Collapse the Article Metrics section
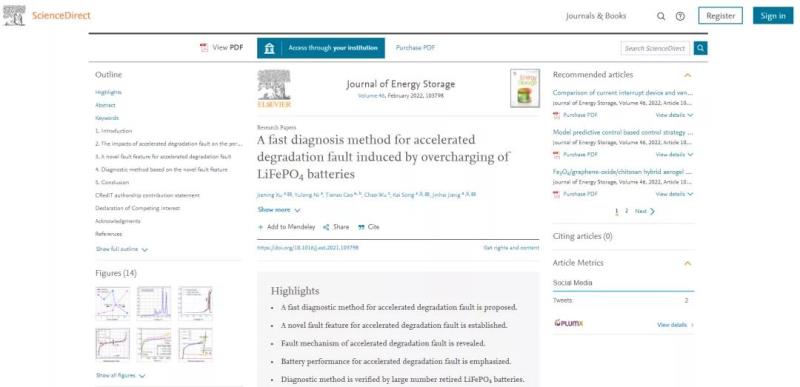The height and width of the screenshot is (387, 800). click(x=687, y=264)
